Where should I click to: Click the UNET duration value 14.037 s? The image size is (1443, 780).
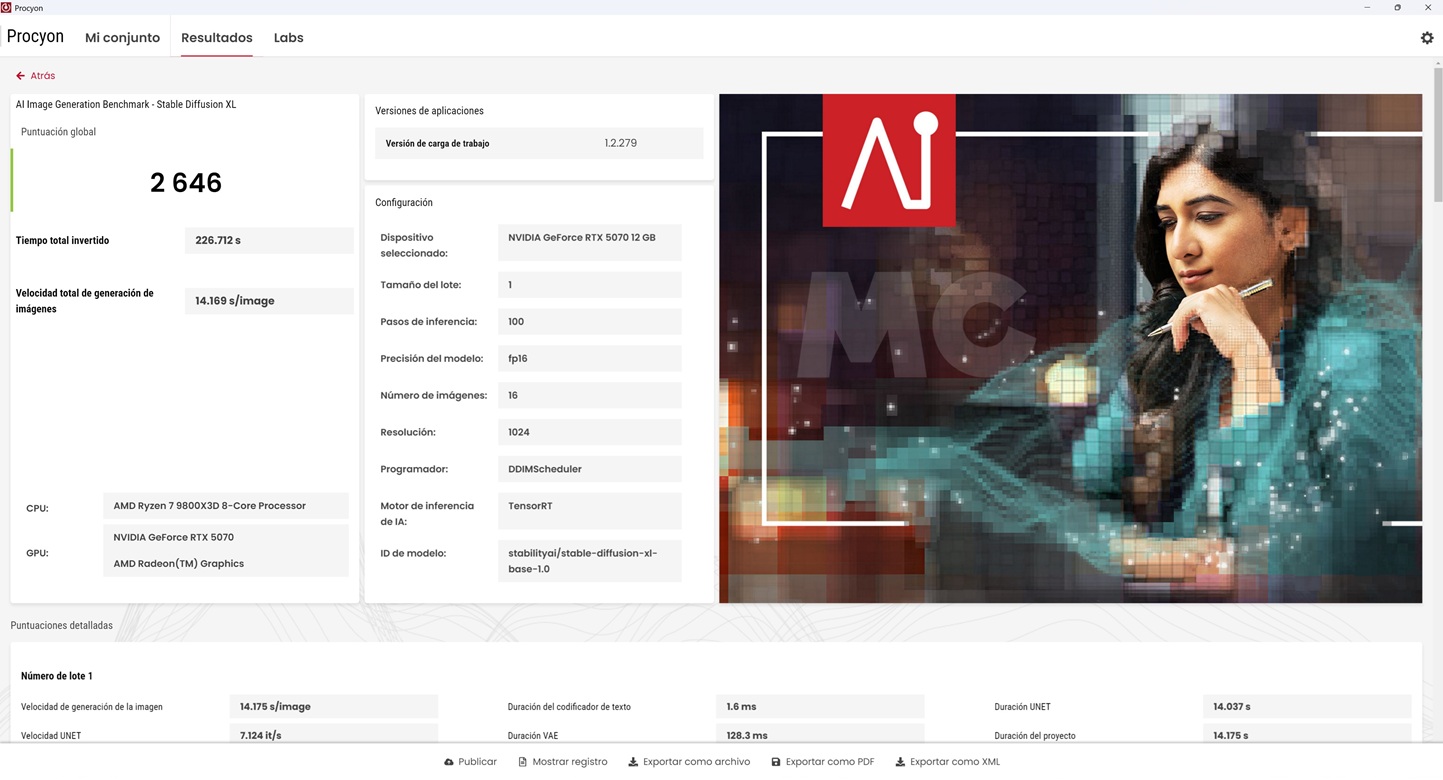pos(1307,707)
